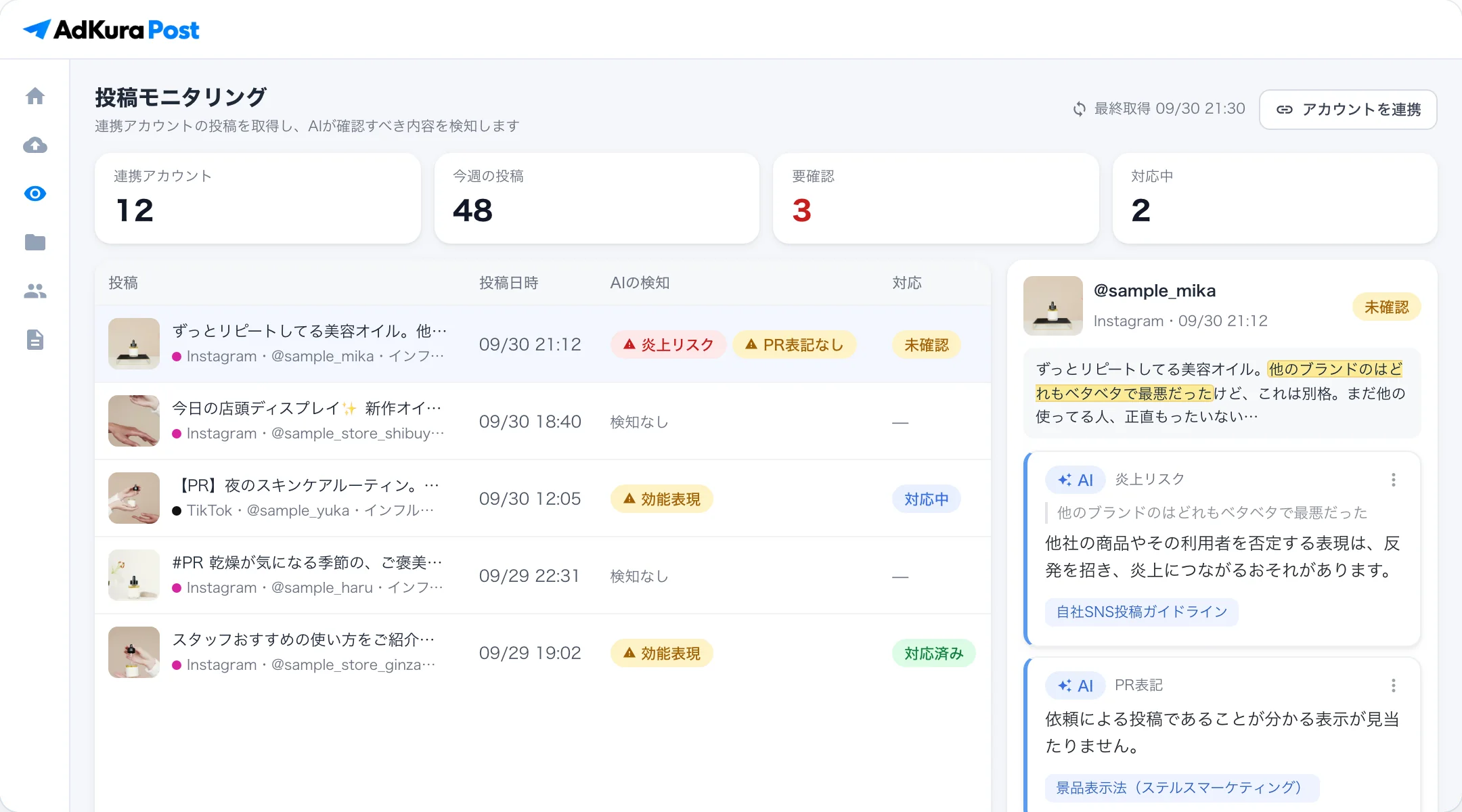Click the detail panel thumbnail for @sample_mika
The image size is (1462, 812).
click(x=1053, y=306)
